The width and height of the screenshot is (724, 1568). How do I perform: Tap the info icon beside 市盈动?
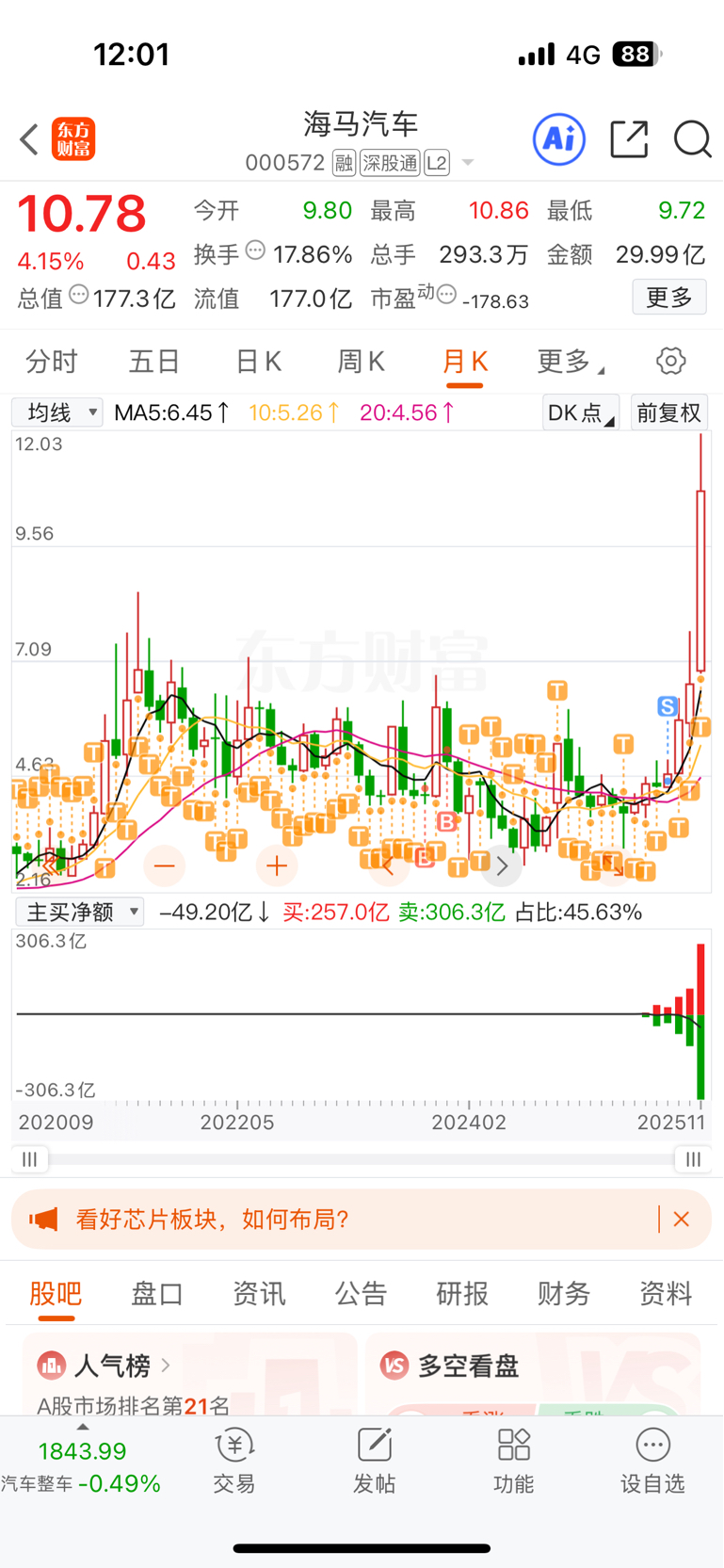tap(447, 295)
